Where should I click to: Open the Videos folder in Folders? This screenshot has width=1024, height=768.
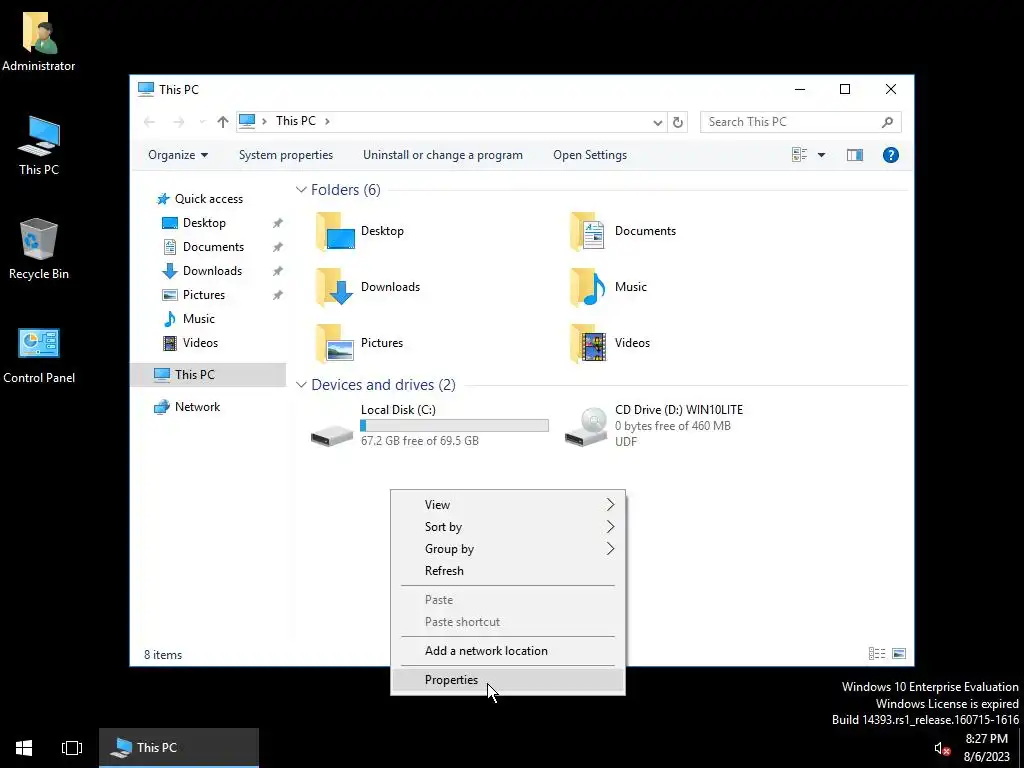tap(610, 344)
